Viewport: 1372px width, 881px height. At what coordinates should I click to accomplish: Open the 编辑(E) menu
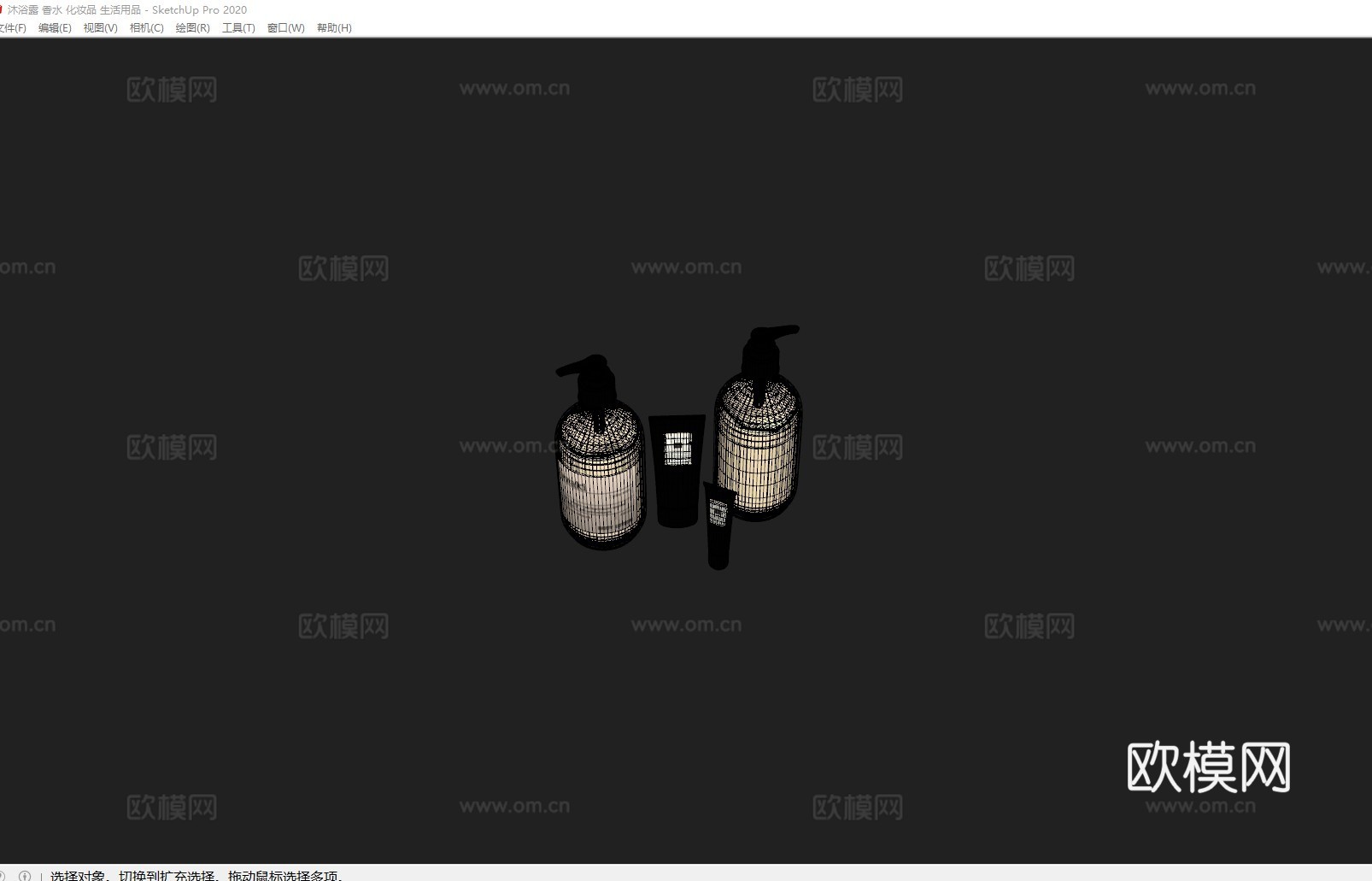coord(55,28)
